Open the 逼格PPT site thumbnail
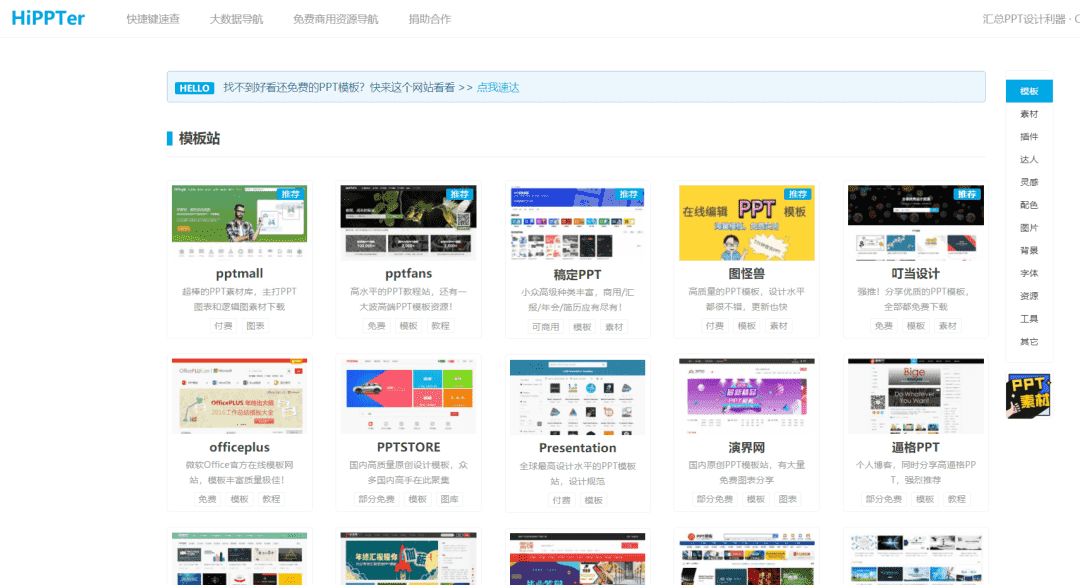This screenshot has width=1080, height=585. 915,396
